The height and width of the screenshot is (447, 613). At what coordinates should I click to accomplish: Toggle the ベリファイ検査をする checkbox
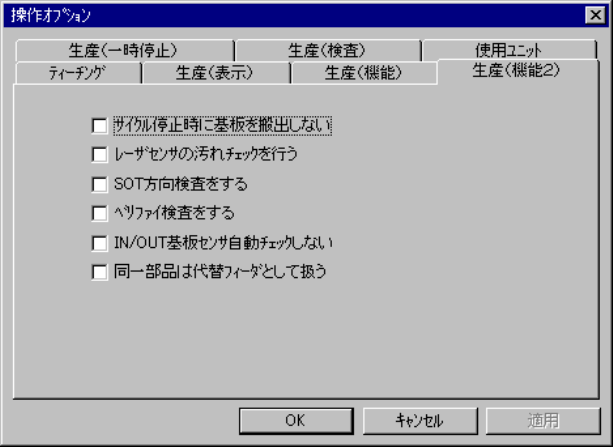click(x=100, y=213)
